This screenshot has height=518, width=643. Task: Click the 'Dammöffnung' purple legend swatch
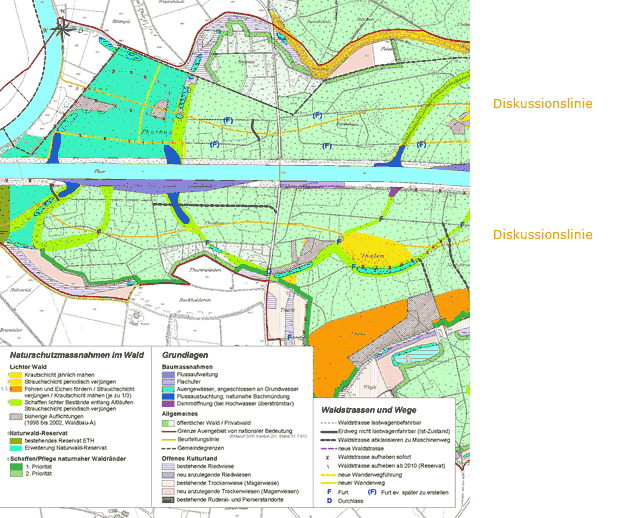[169, 403]
